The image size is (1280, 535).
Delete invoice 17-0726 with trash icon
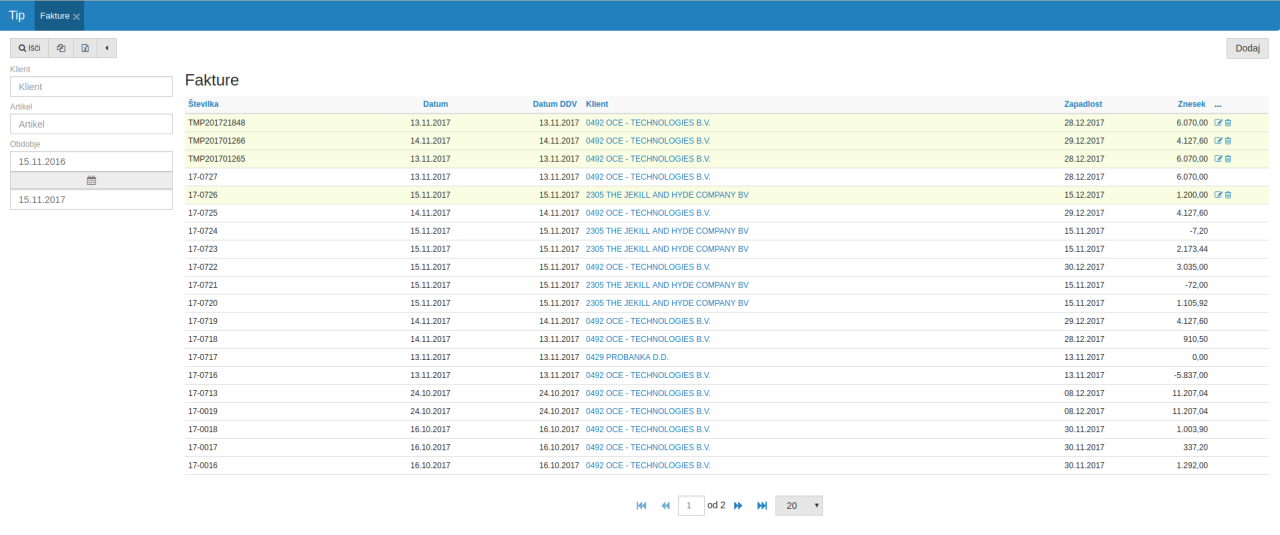[1228, 195]
